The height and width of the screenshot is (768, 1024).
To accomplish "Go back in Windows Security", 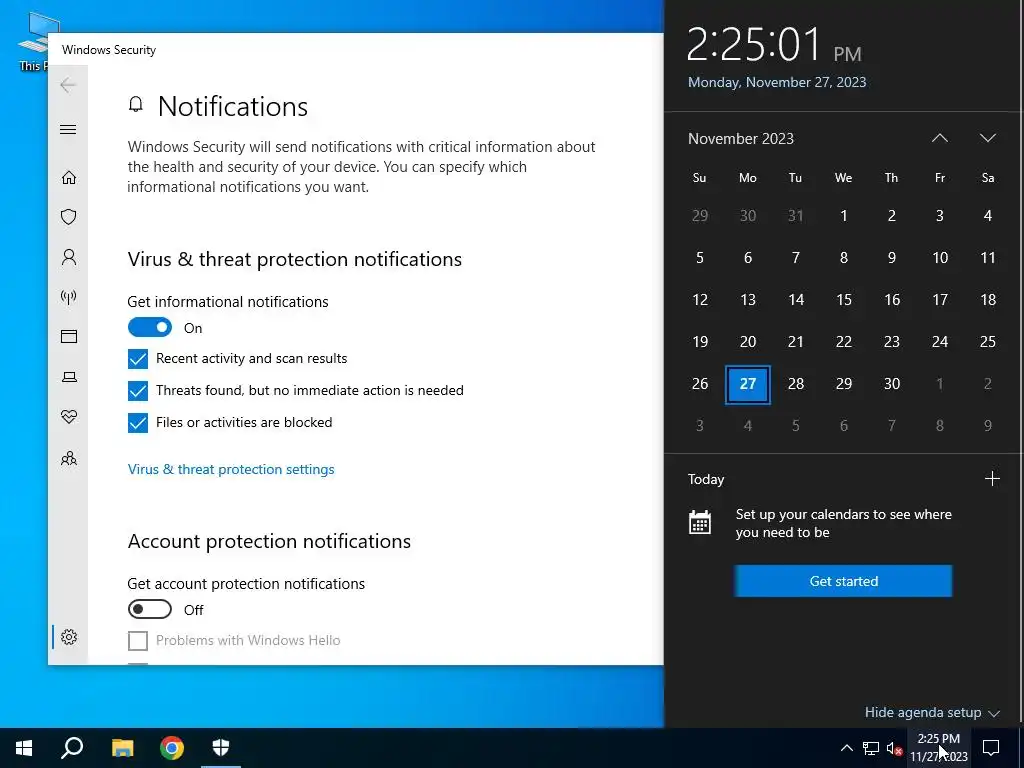I will pyautogui.click(x=68, y=85).
